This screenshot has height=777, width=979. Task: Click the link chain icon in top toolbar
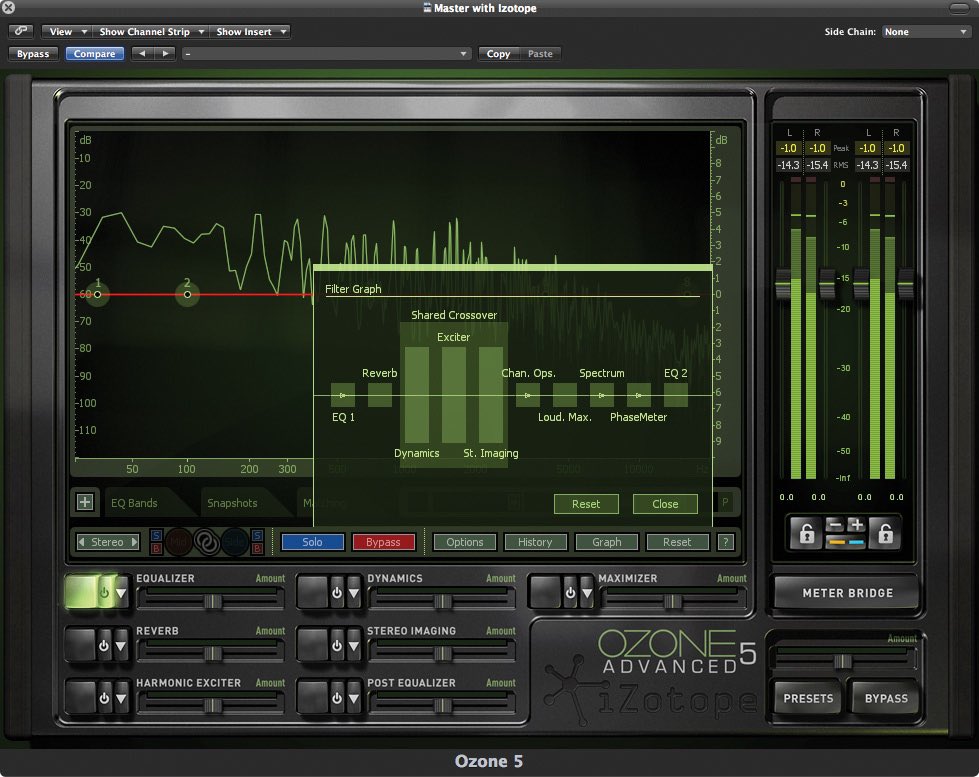[x=21, y=31]
